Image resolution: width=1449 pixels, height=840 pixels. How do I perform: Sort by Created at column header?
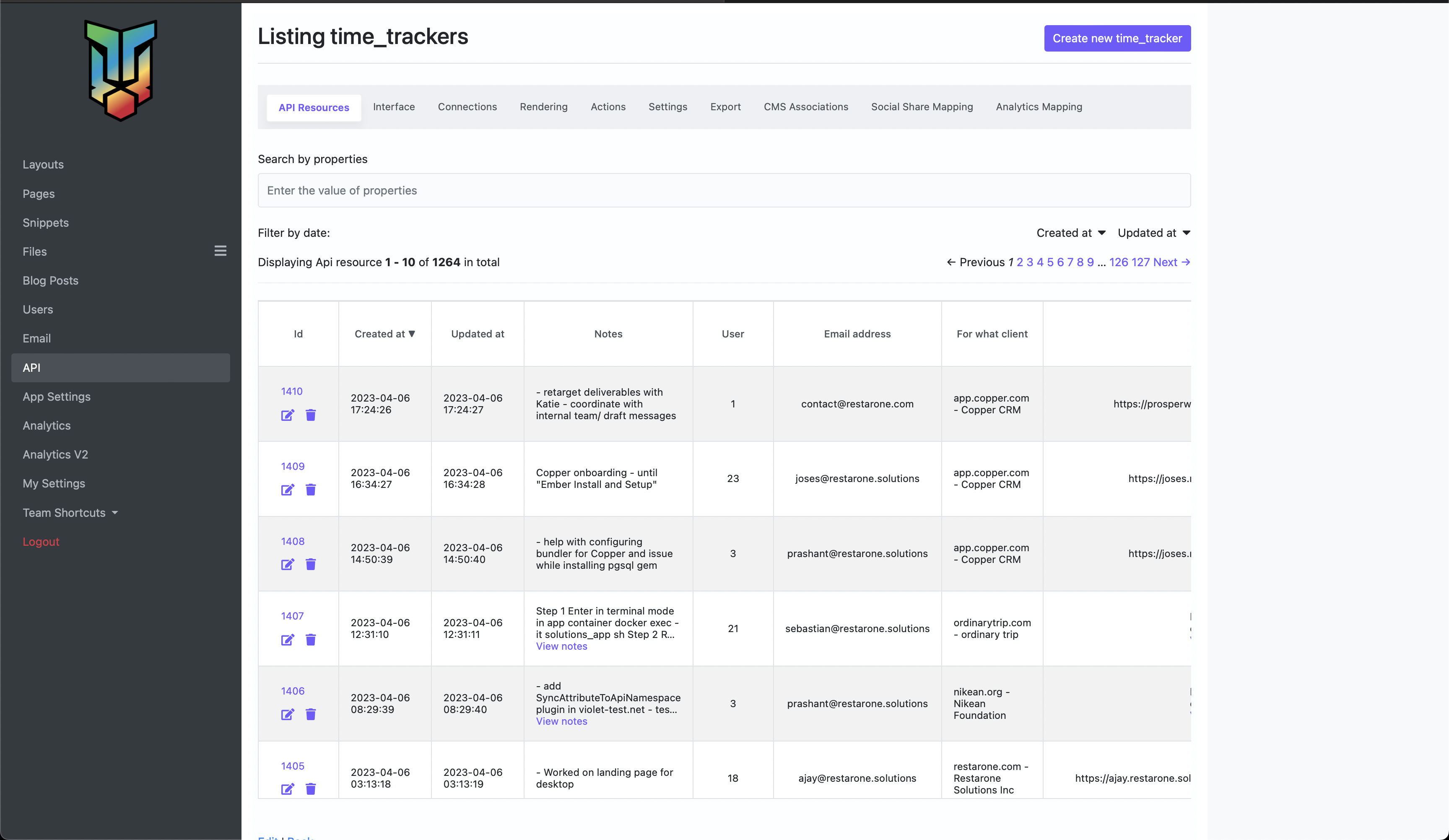[x=384, y=334]
